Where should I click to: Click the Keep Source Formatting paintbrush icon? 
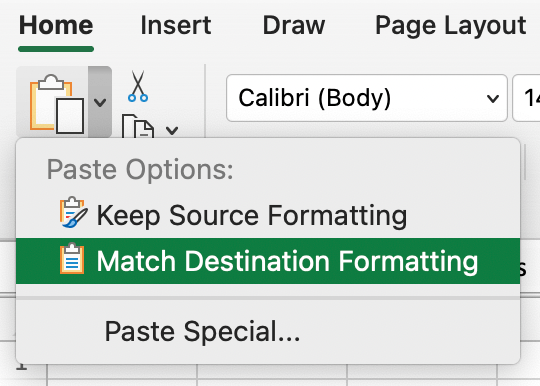pos(73,212)
